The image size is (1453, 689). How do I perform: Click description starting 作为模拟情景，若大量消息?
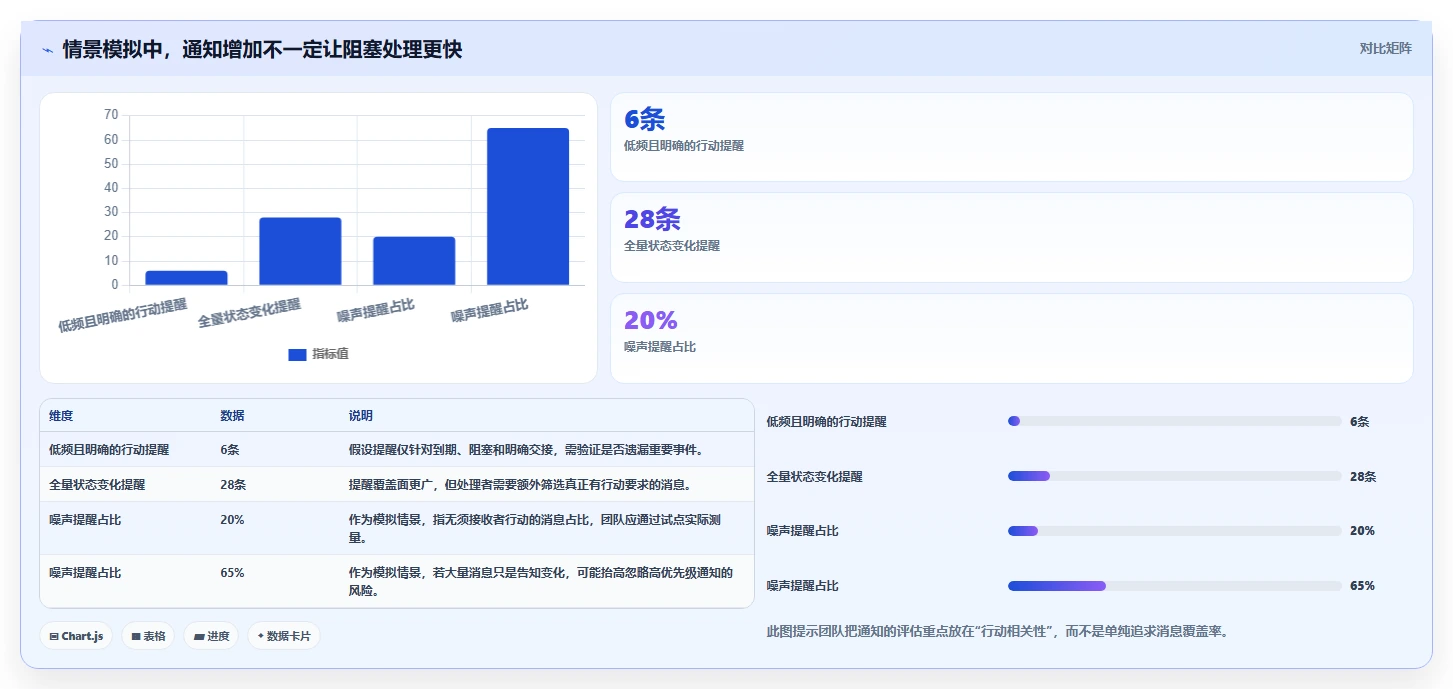(x=541, y=581)
